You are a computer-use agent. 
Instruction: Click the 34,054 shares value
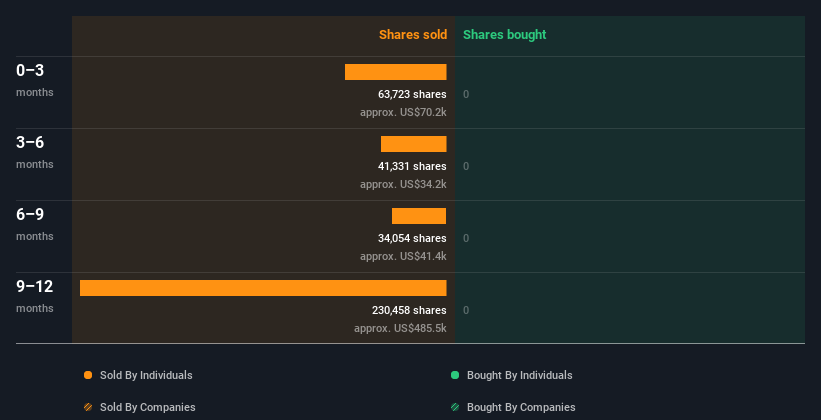click(412, 238)
